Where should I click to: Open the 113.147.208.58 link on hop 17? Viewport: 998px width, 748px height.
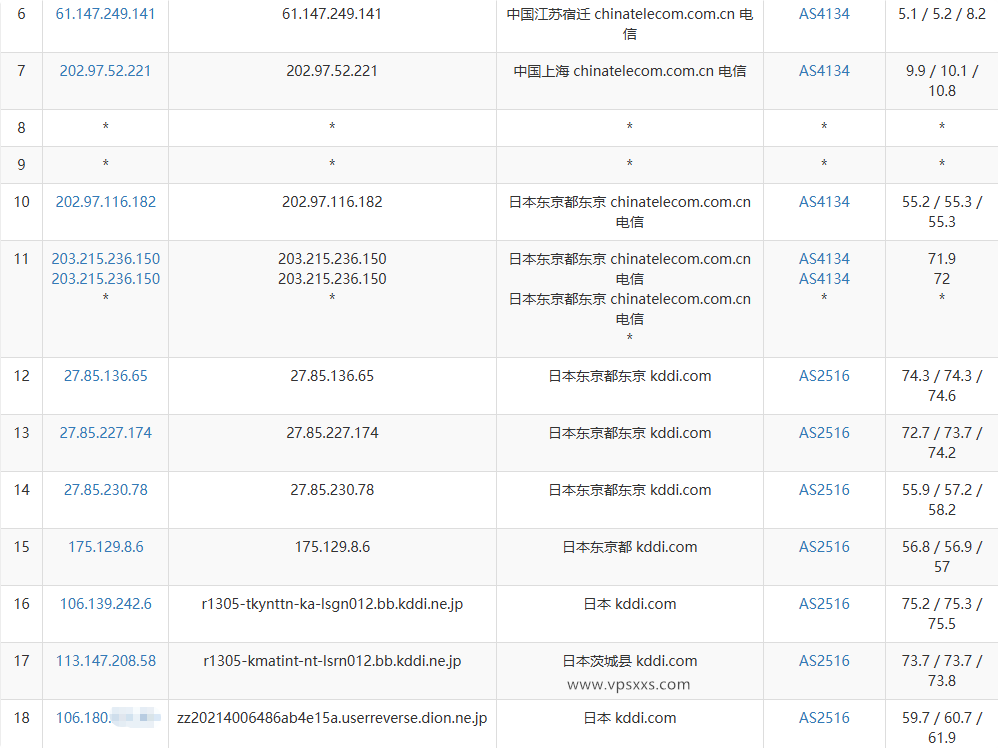click(104, 660)
